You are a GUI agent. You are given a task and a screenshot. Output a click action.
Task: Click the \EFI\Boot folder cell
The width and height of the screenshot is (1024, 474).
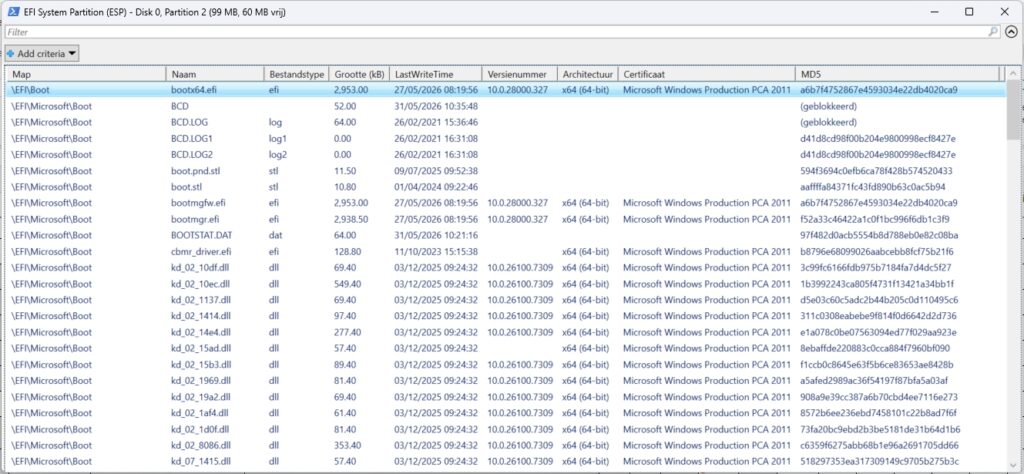pyautogui.click(x=31, y=90)
